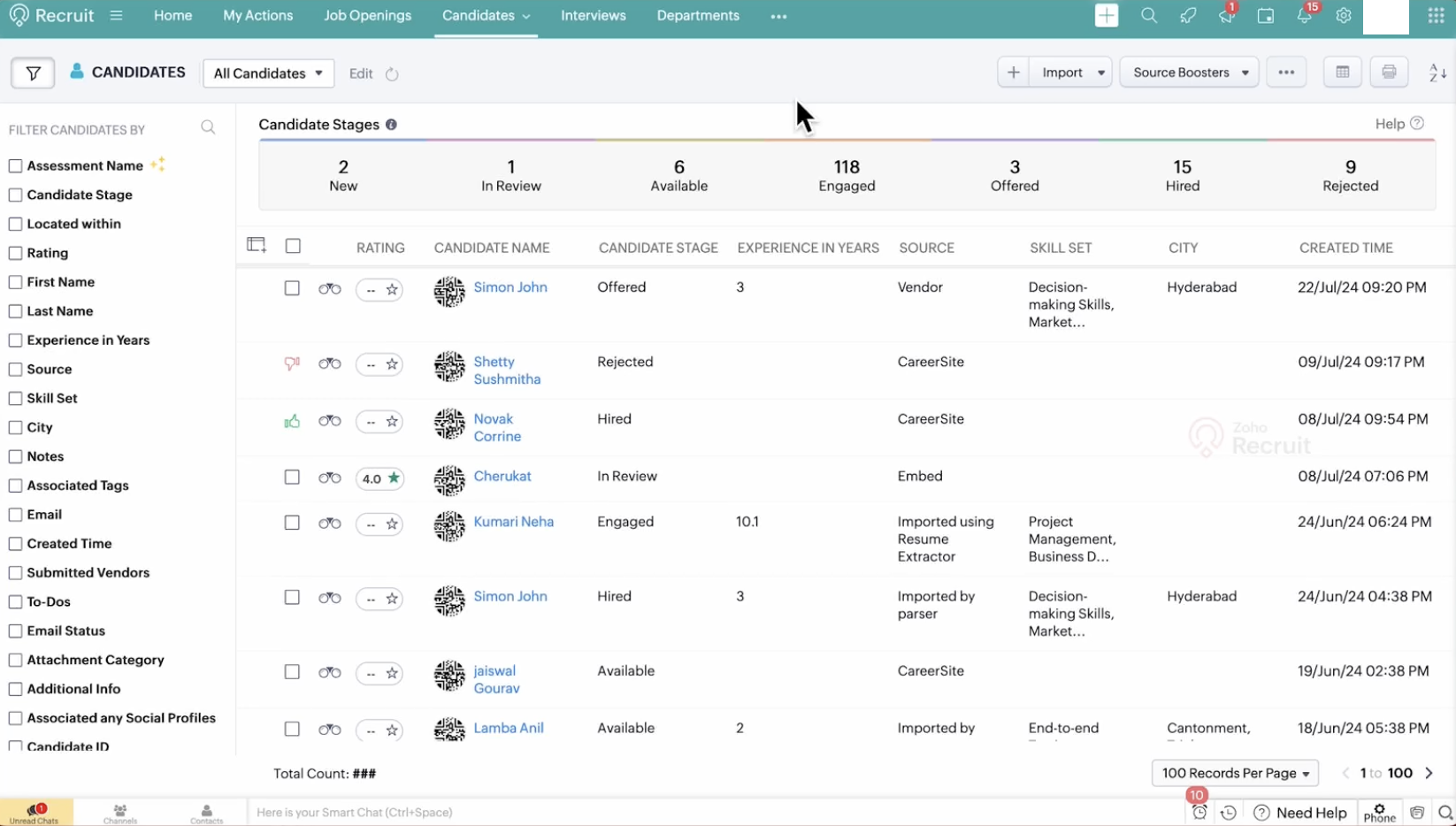Open Contacts in the bottom bar
The width and height of the screenshot is (1456, 826).
(206, 814)
